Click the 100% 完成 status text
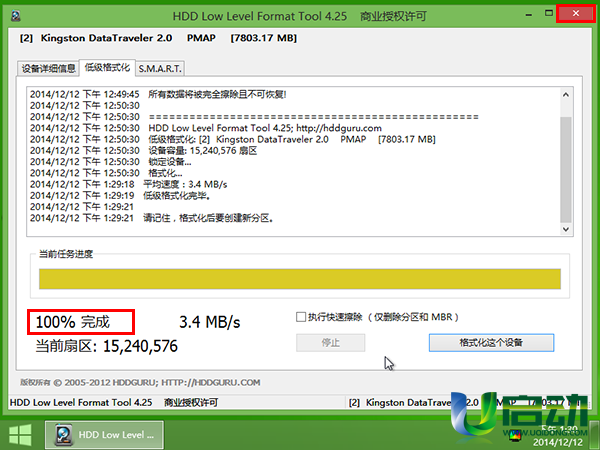Image resolution: width=600 pixels, height=450 pixels. (x=73, y=322)
